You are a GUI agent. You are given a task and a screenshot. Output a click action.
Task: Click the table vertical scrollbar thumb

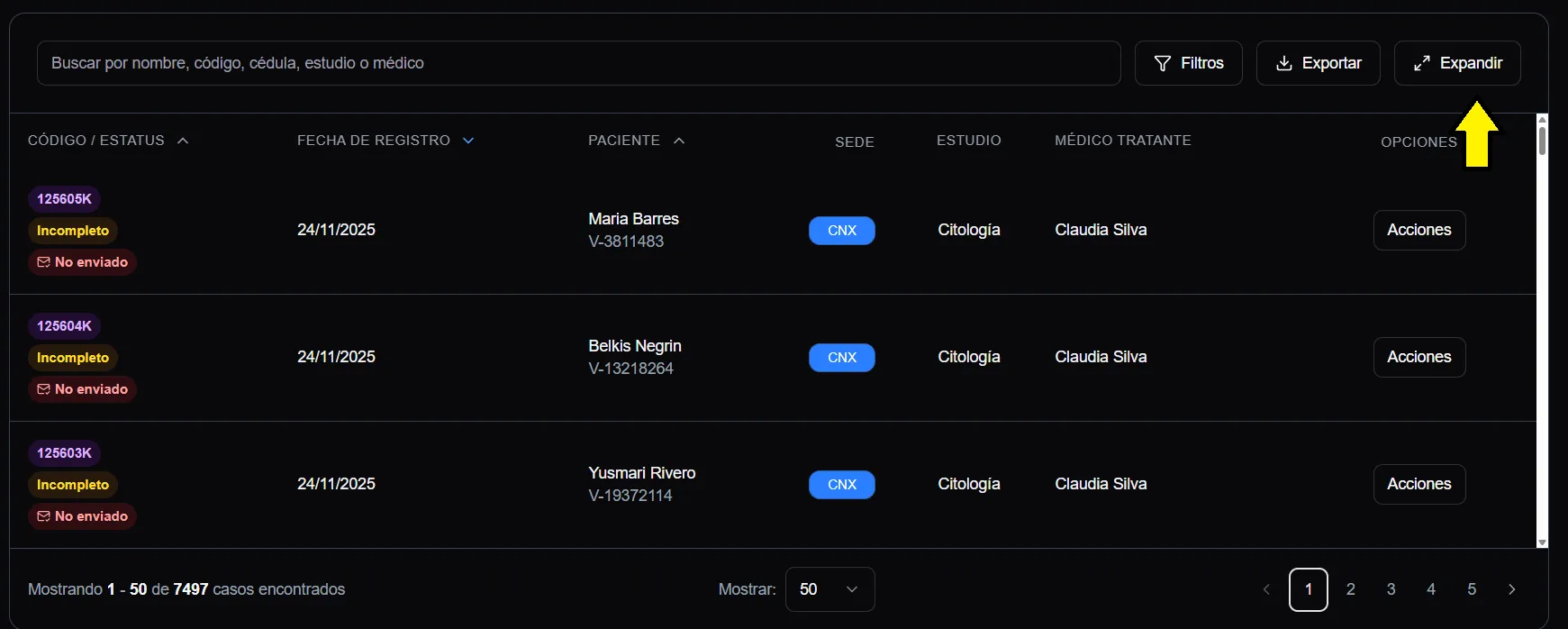click(x=1542, y=141)
